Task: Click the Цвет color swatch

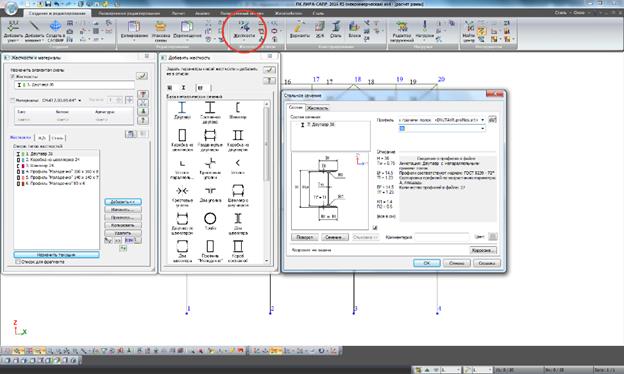Action: (493, 237)
